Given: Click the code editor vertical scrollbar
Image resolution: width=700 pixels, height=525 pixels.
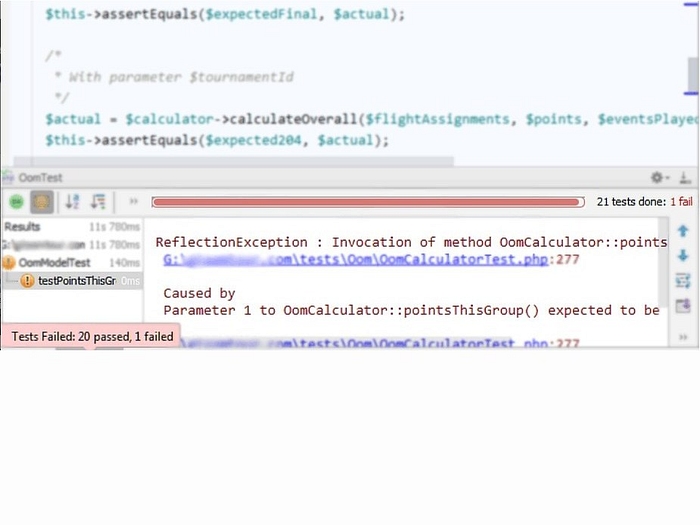Looking at the screenshot, I should pyautogui.click(x=692, y=75).
